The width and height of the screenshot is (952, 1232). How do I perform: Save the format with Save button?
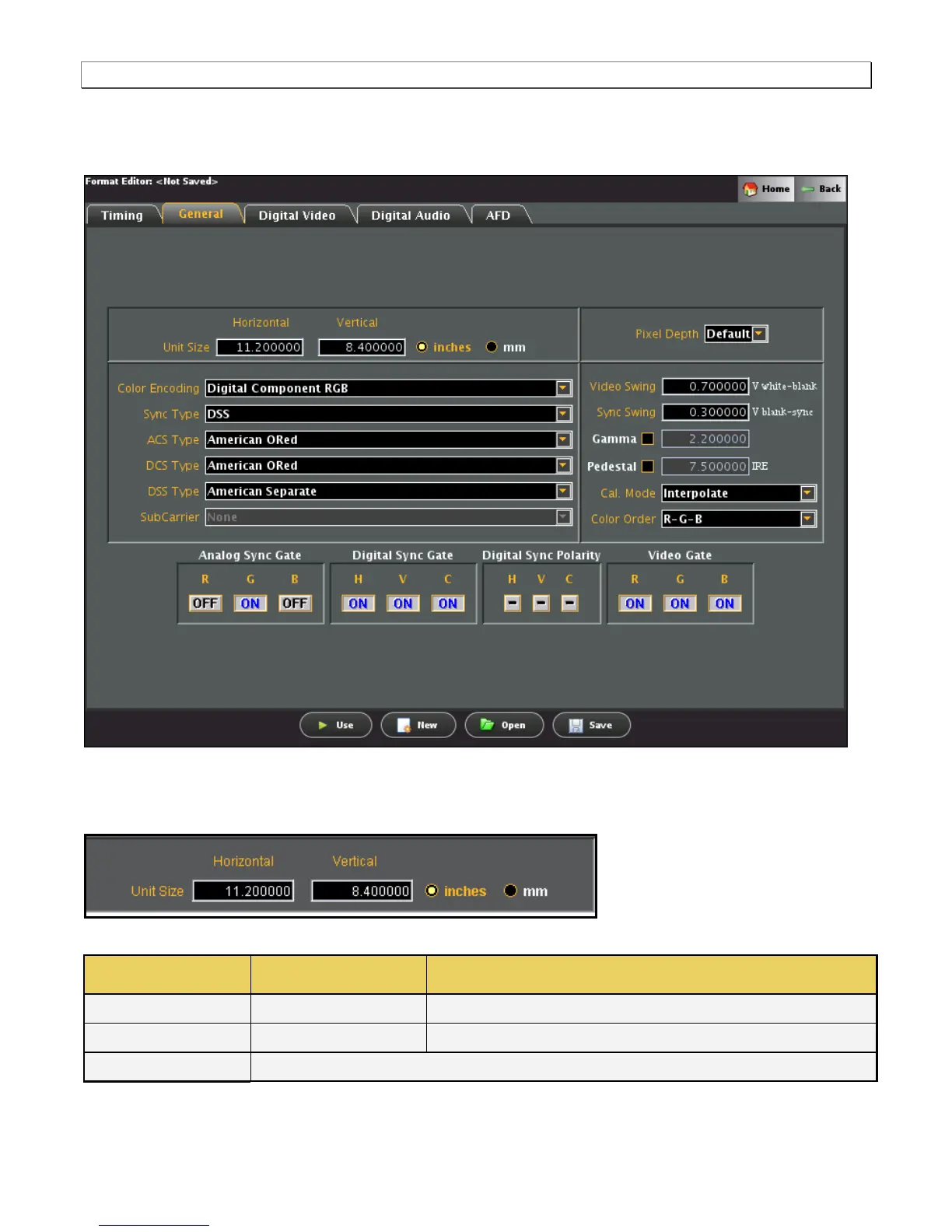coord(591,725)
